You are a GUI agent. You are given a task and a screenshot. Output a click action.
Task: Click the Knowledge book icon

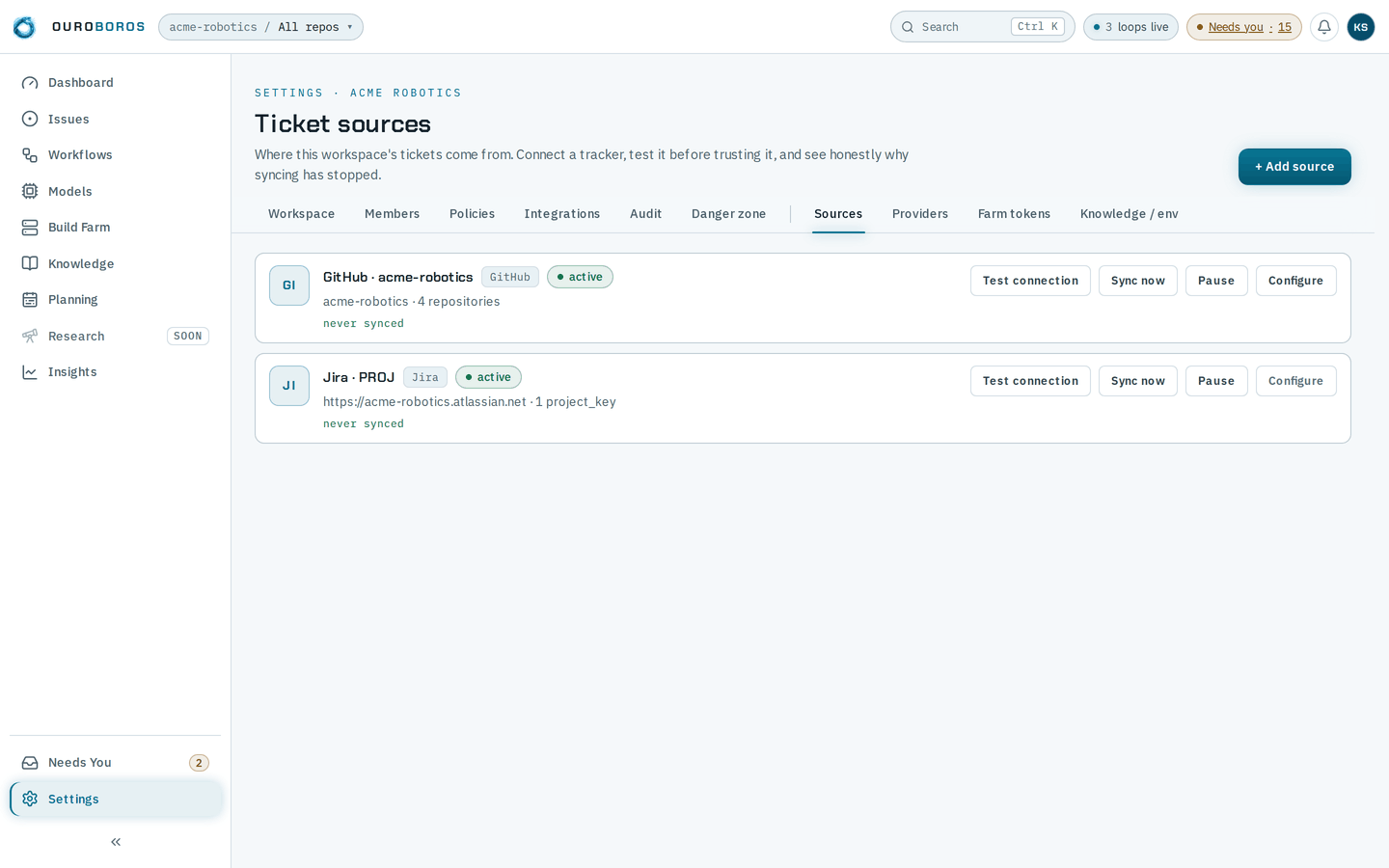coord(30,263)
